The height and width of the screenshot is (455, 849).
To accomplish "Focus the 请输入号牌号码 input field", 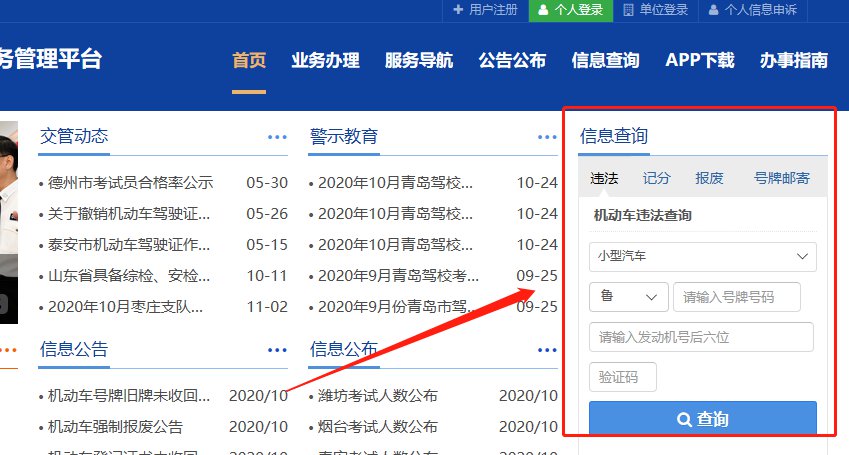I will [x=737, y=297].
